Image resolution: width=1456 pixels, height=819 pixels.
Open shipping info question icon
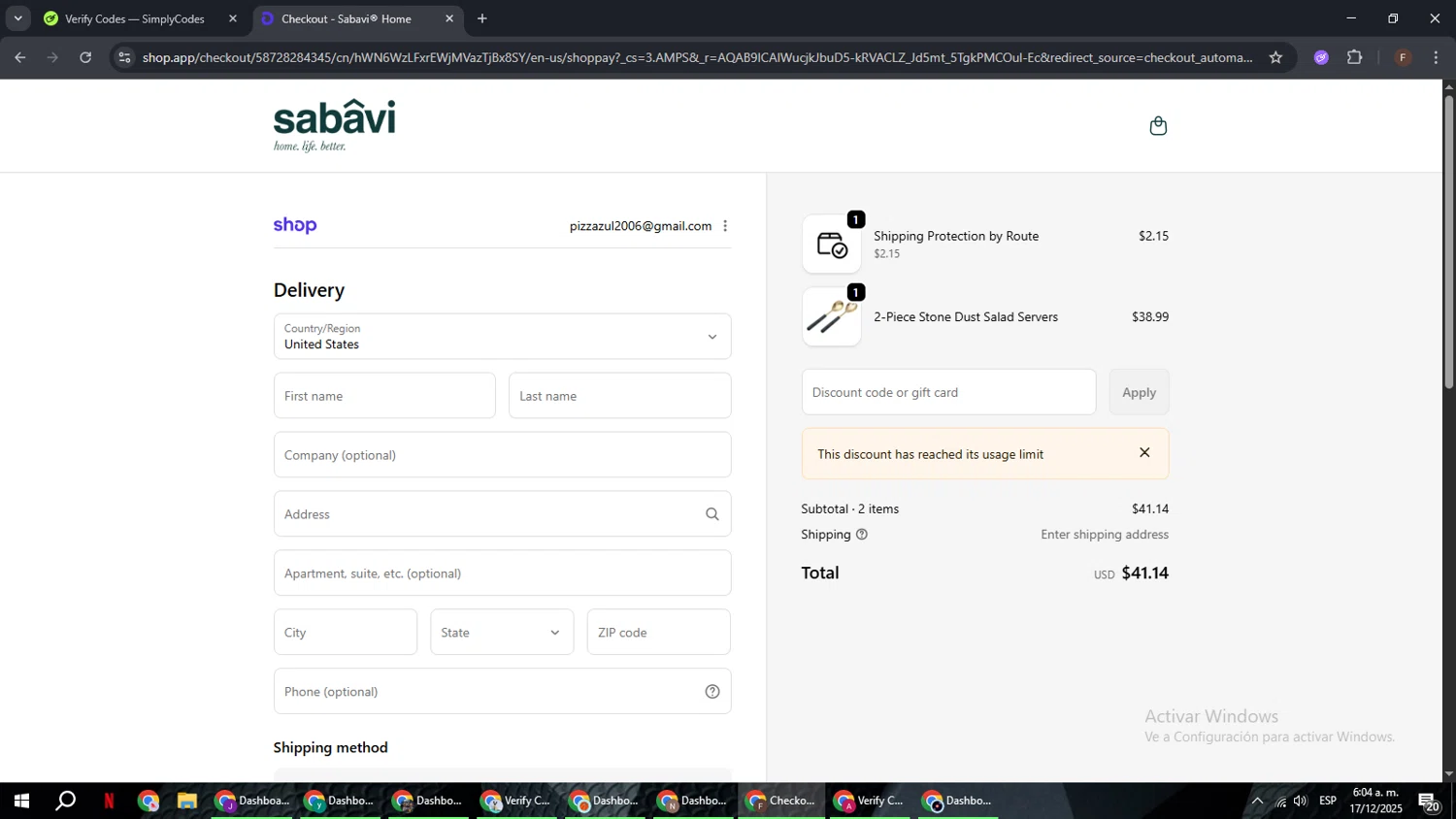pos(862,535)
